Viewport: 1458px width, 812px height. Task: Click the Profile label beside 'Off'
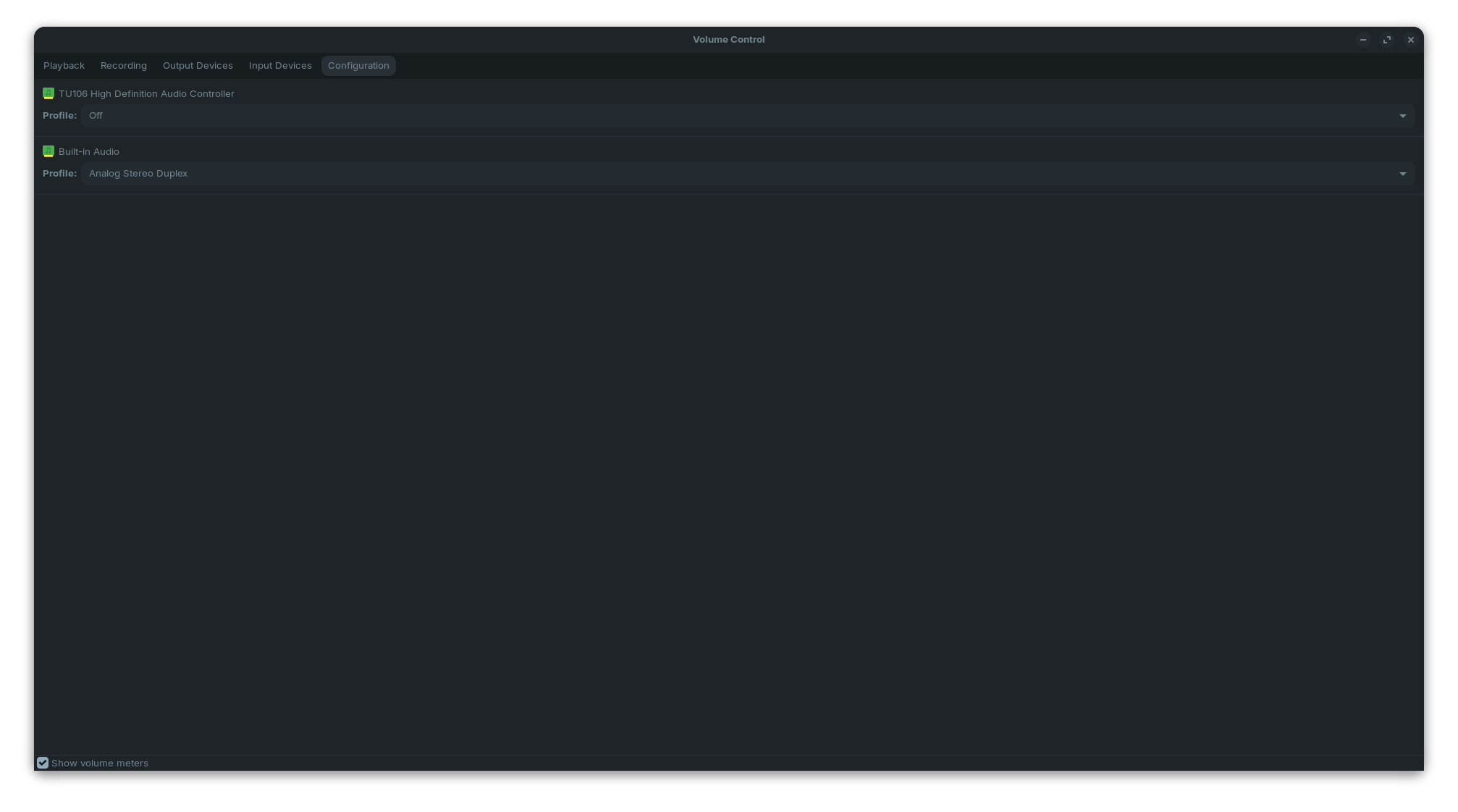pyautogui.click(x=59, y=116)
